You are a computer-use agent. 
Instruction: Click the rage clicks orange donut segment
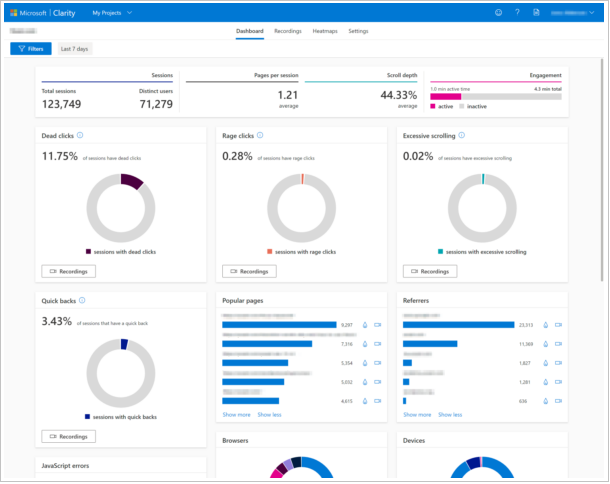[x=302, y=179]
